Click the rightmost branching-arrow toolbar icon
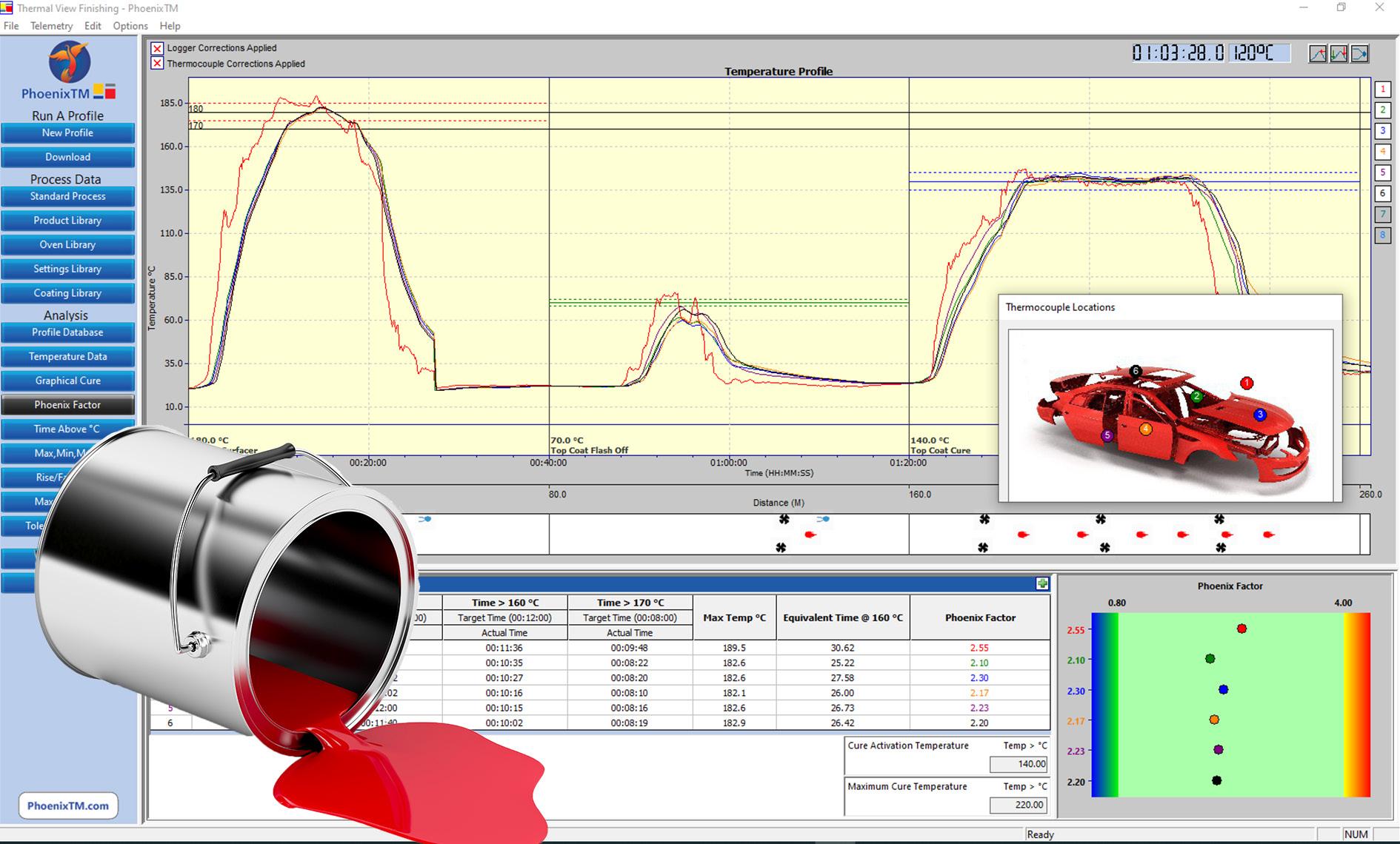This screenshot has height=844, width=1400. pyautogui.click(x=1360, y=54)
